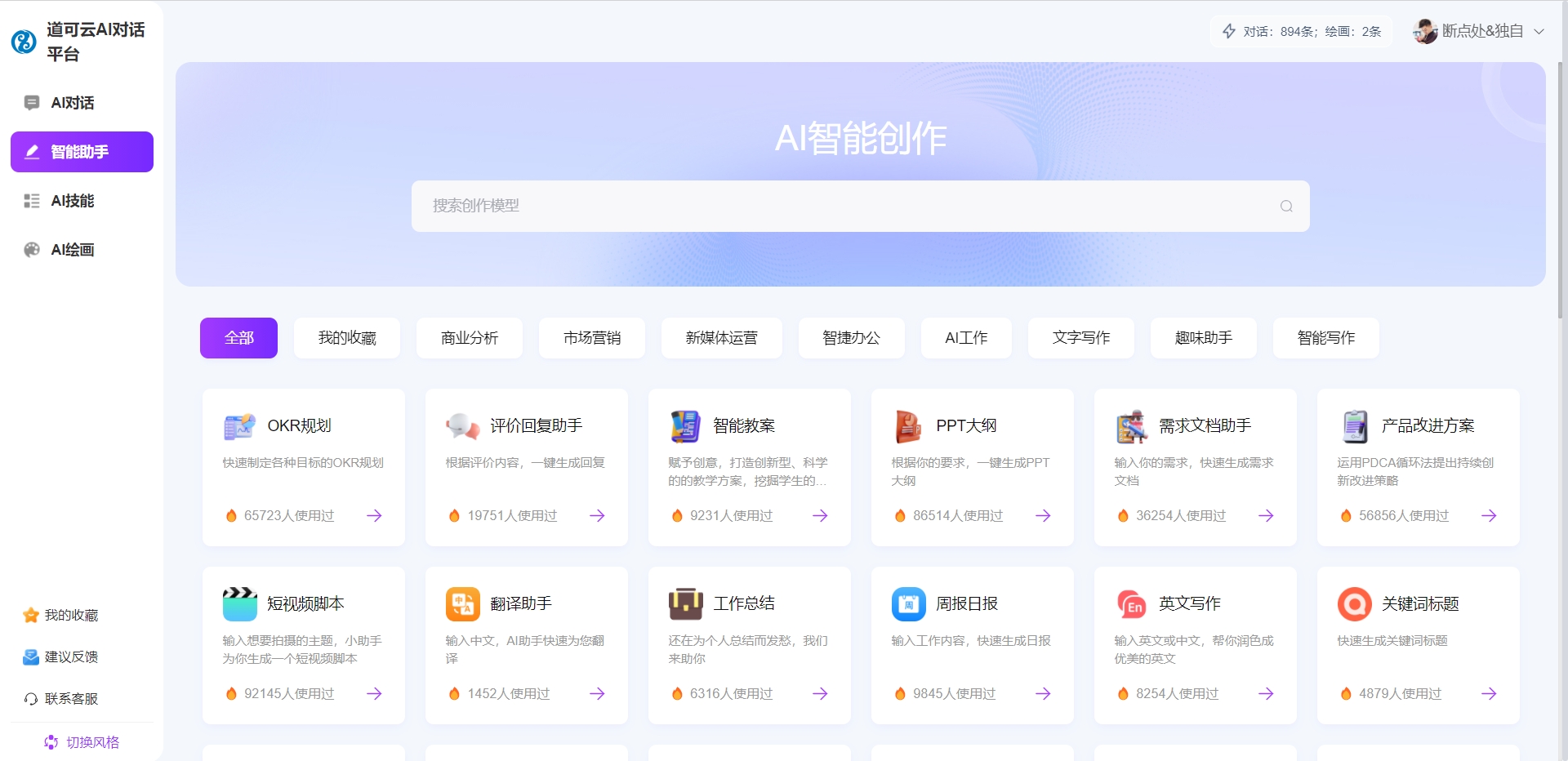Viewport: 1568px width, 761px height.
Task: Select the 短视频脚本 clapperboard icon
Action: point(239,604)
